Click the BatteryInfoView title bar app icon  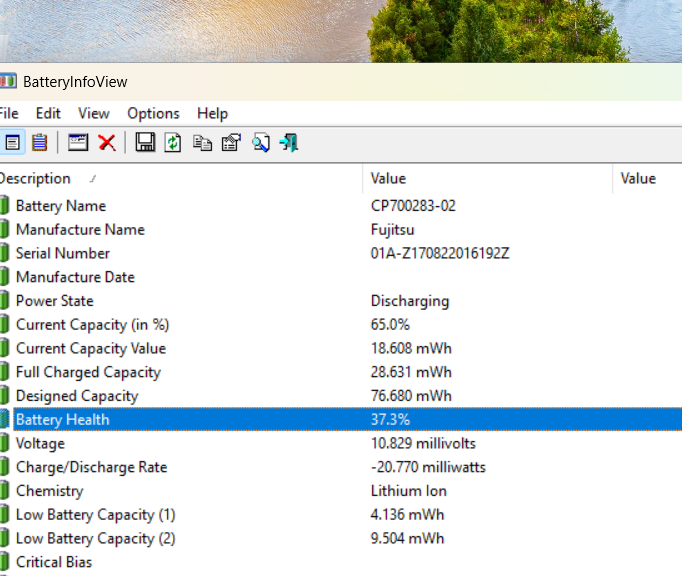click(x=7, y=81)
